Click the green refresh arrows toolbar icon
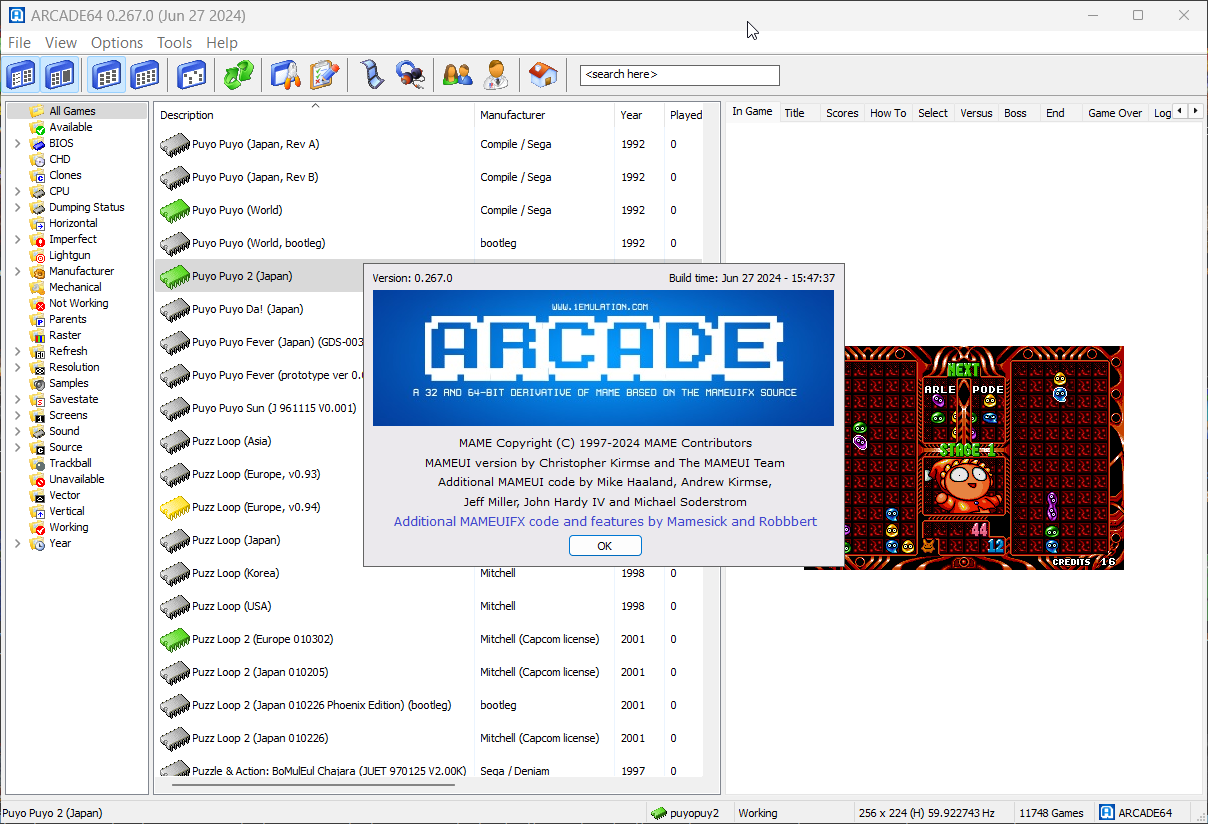Image resolution: width=1208 pixels, height=824 pixels. (238, 75)
